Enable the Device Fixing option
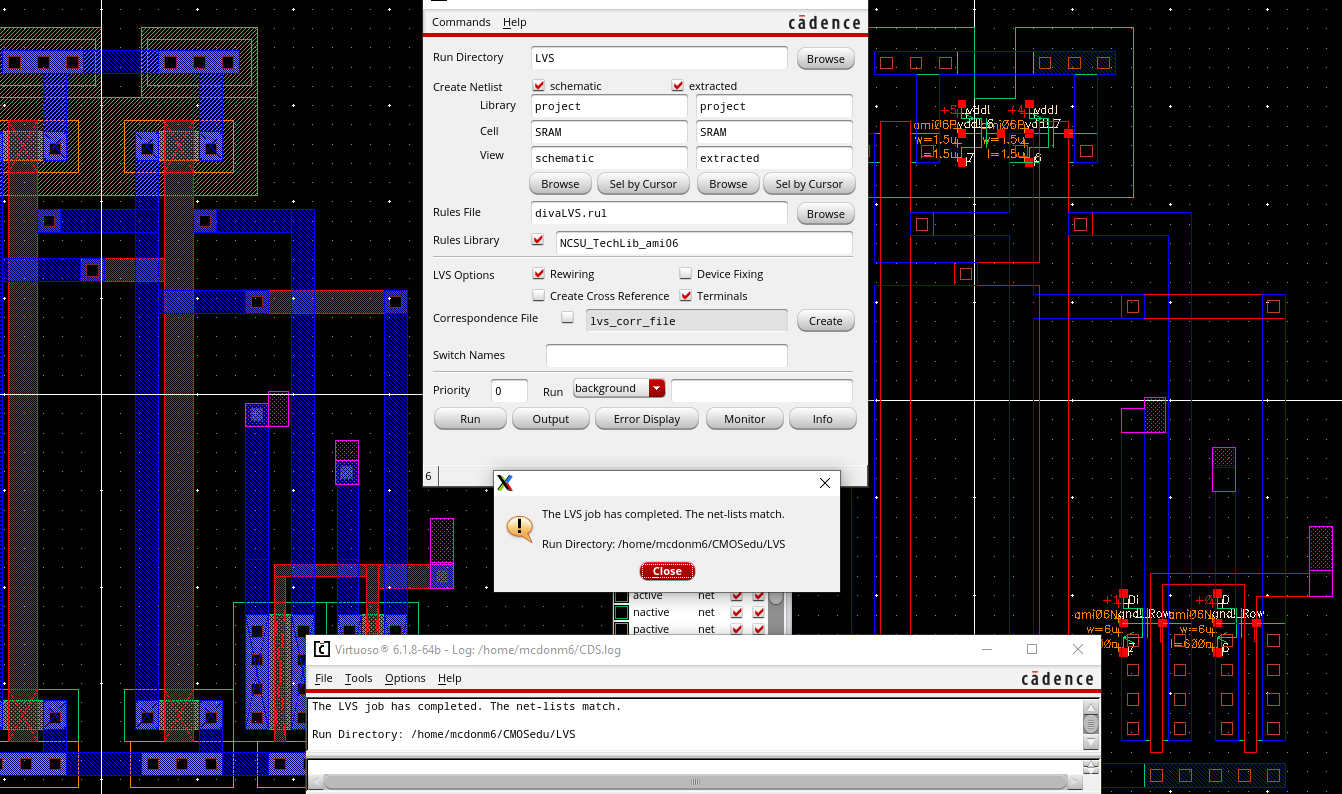The image size is (1342, 794). tap(686, 274)
